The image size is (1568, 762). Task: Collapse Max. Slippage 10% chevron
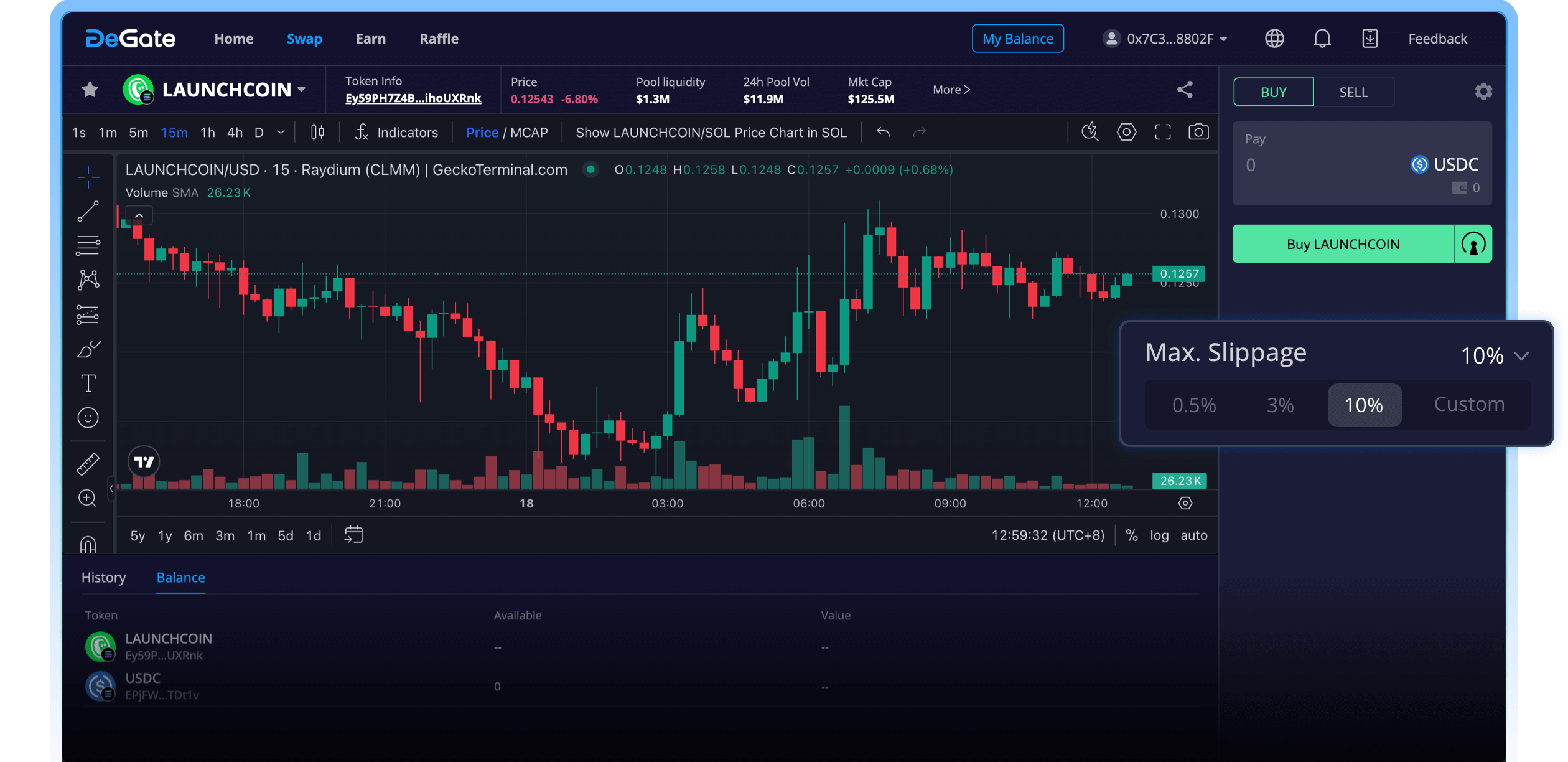point(1521,356)
